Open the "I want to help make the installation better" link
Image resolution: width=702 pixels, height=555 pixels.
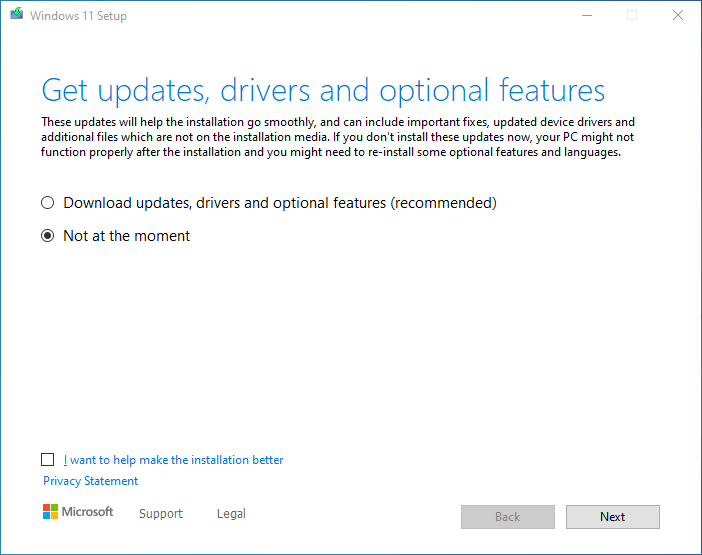pyautogui.click(x=173, y=460)
